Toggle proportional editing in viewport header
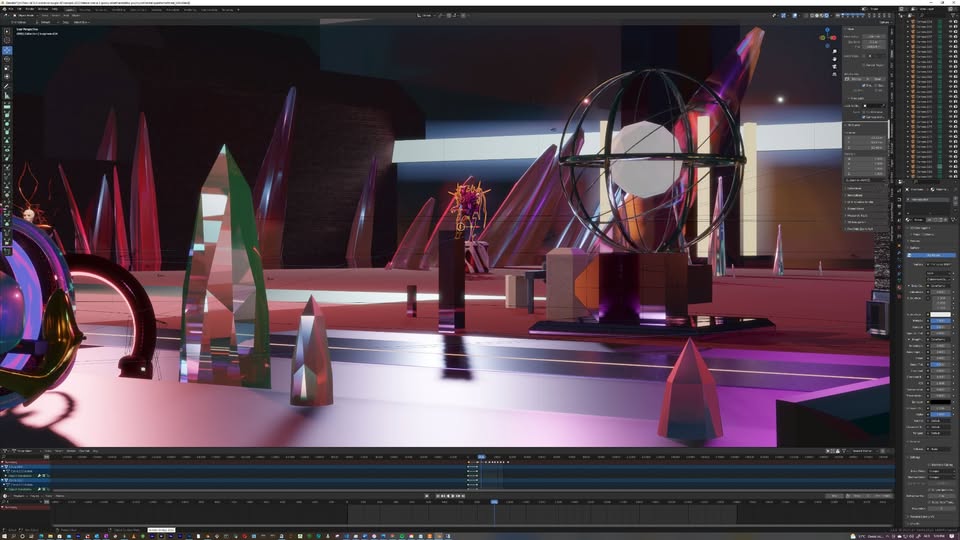960x540 pixels. [x=463, y=15]
